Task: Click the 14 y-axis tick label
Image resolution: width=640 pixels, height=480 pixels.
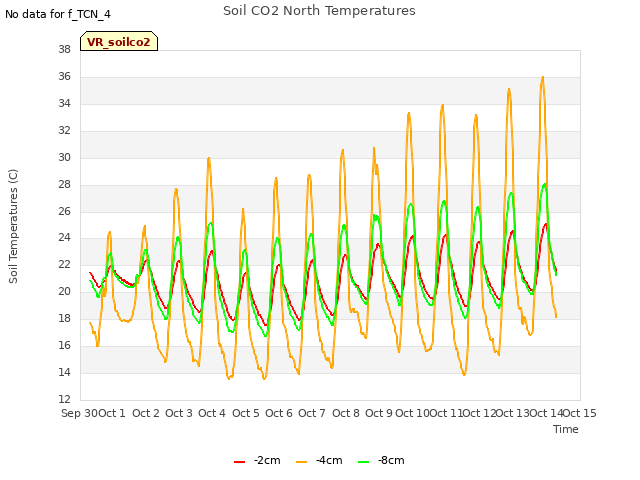Action: click(64, 372)
